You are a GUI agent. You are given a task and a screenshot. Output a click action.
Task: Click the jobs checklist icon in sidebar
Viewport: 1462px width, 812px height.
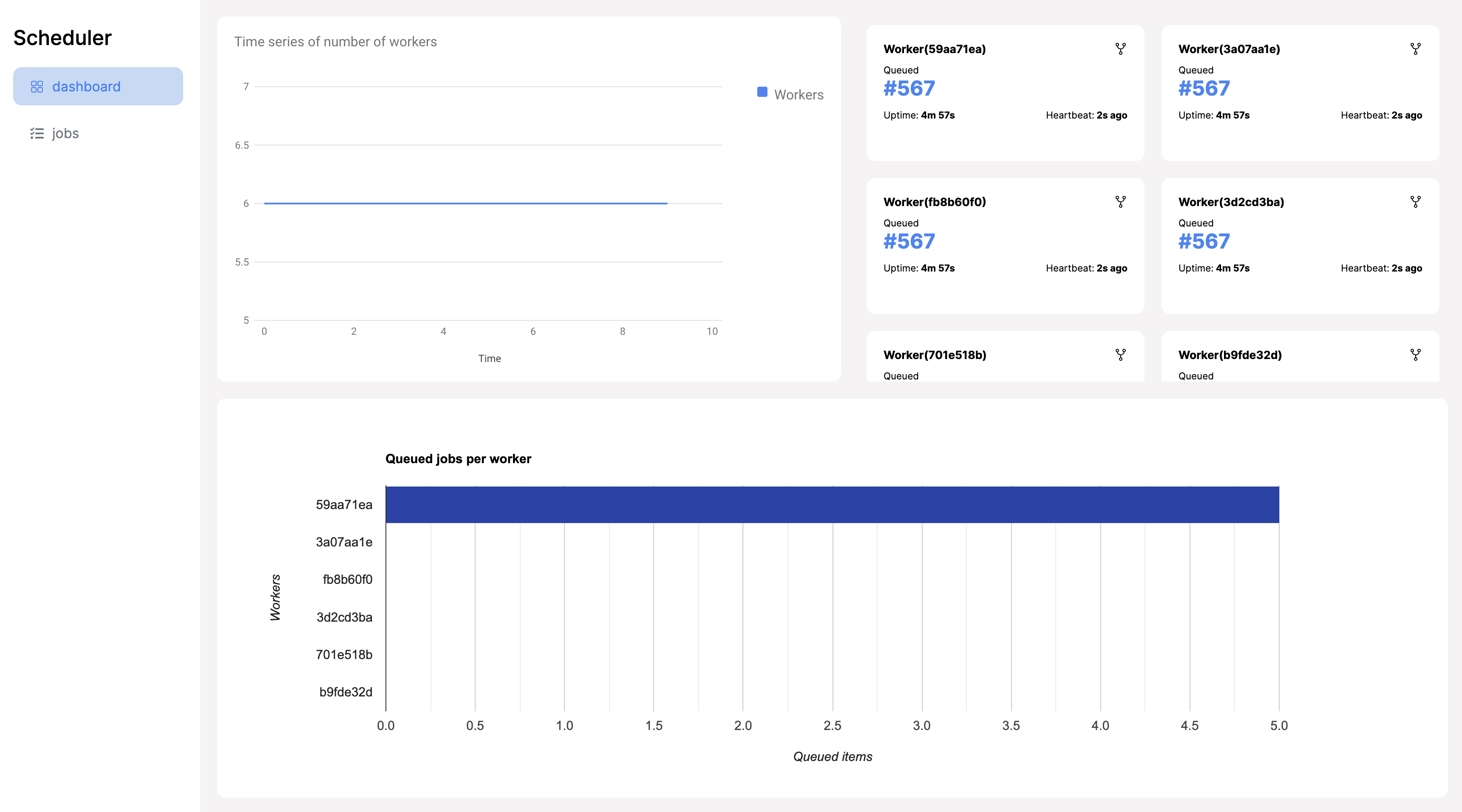[37, 133]
